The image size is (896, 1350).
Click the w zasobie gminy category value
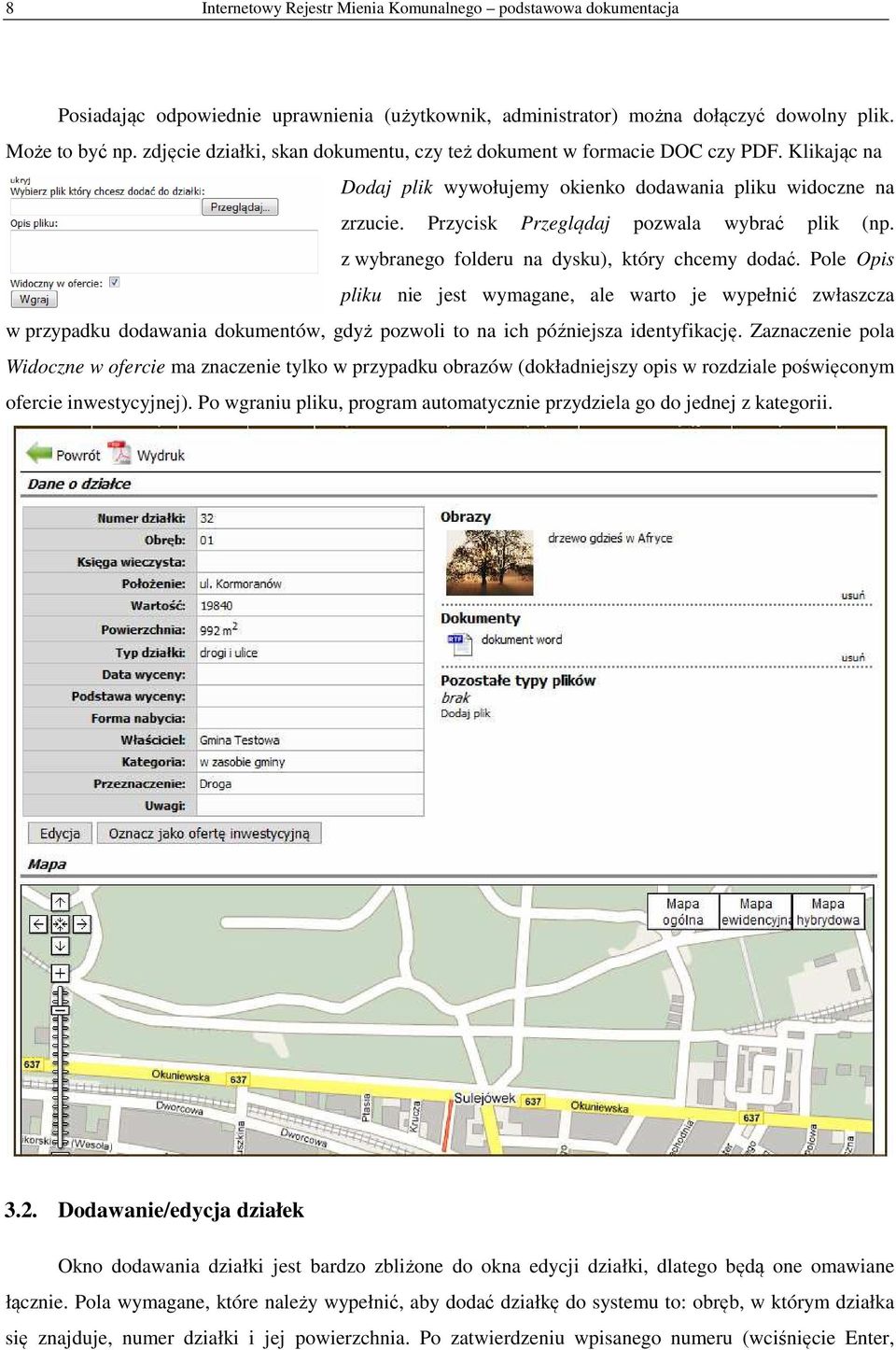(x=243, y=762)
